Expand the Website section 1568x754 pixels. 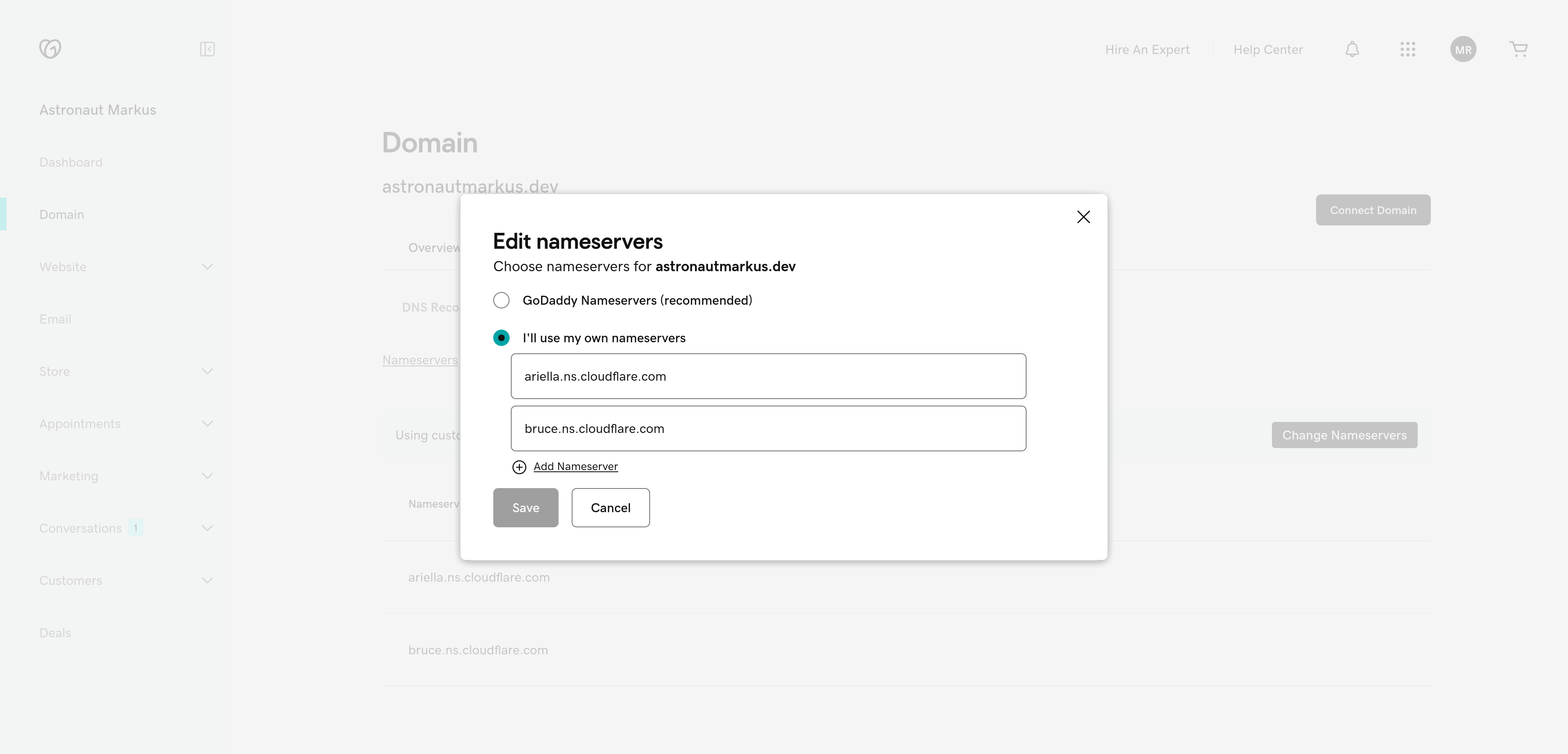point(207,267)
